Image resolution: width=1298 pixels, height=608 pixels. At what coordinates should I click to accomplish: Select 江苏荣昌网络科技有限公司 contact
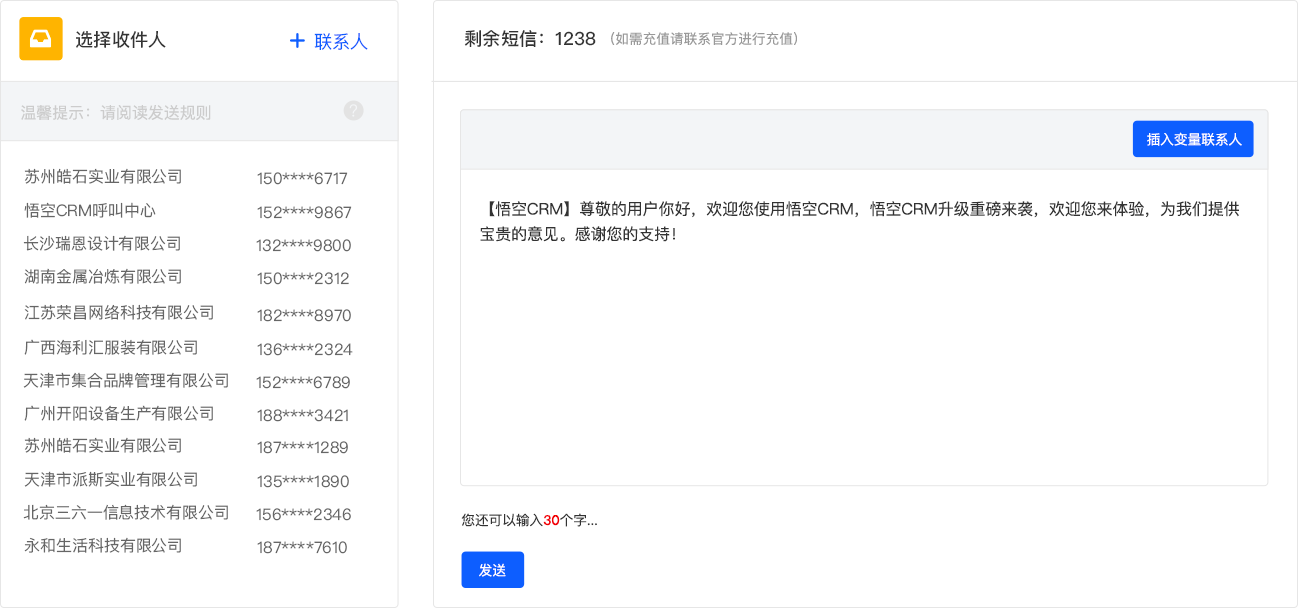(119, 313)
